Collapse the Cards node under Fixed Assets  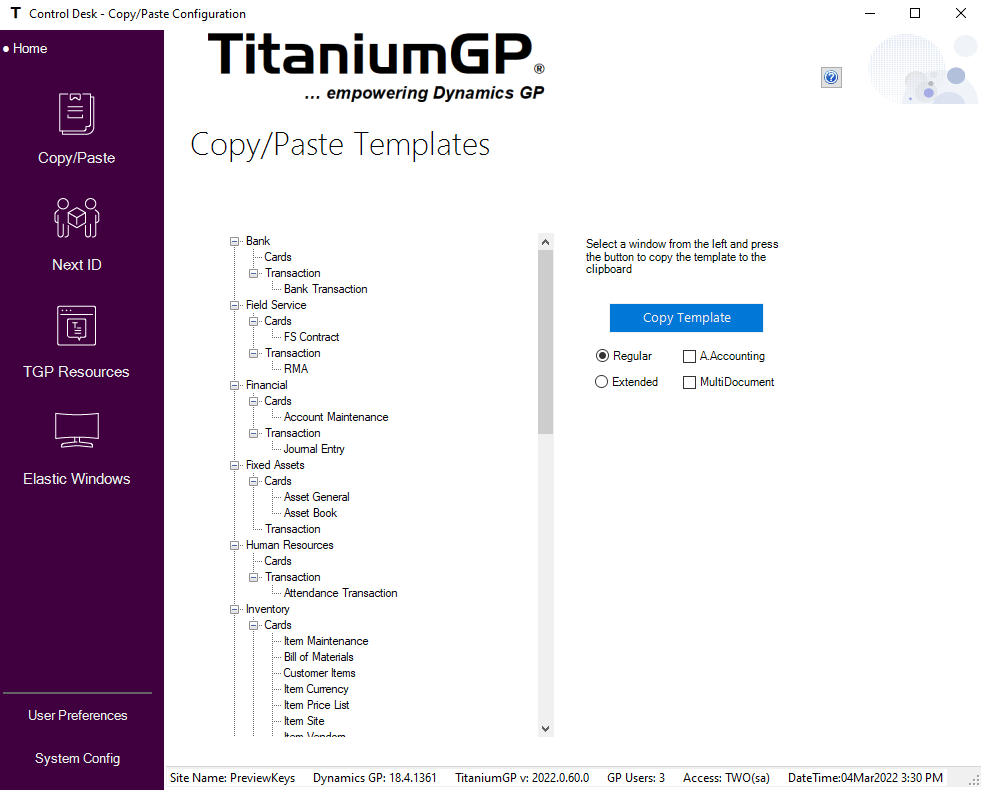254,481
